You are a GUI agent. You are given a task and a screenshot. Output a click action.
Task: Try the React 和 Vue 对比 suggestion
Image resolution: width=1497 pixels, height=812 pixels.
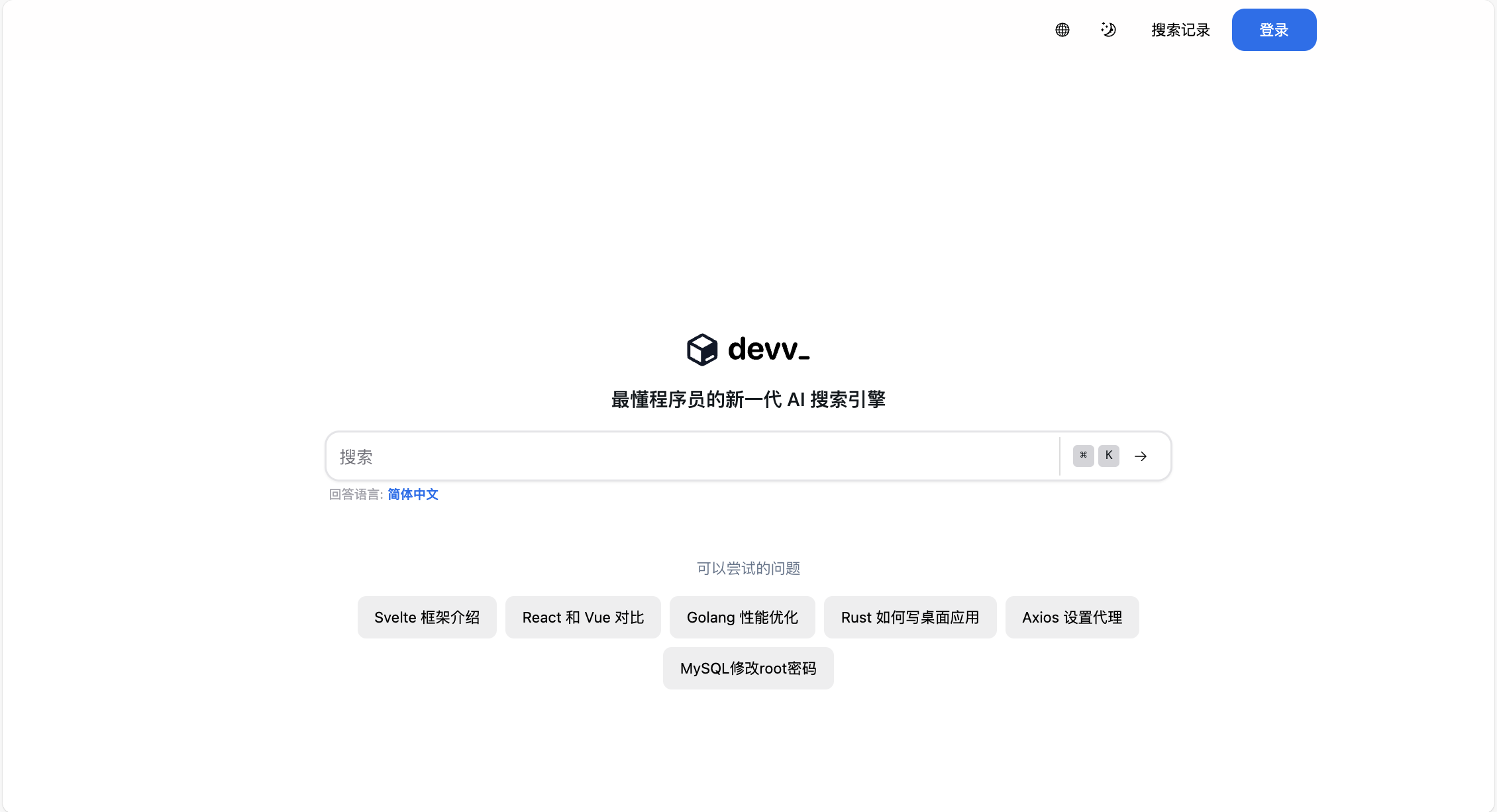(583, 617)
